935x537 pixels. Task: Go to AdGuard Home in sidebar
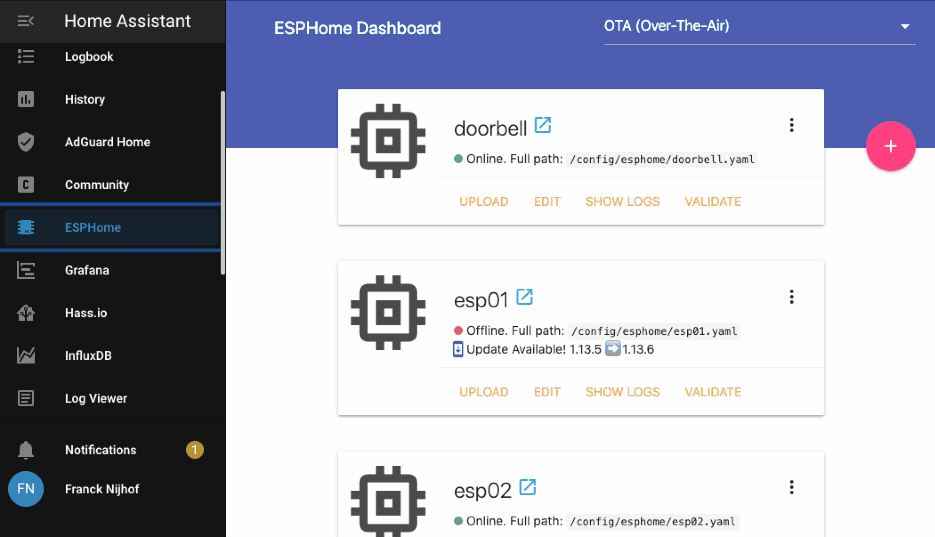(x=107, y=142)
